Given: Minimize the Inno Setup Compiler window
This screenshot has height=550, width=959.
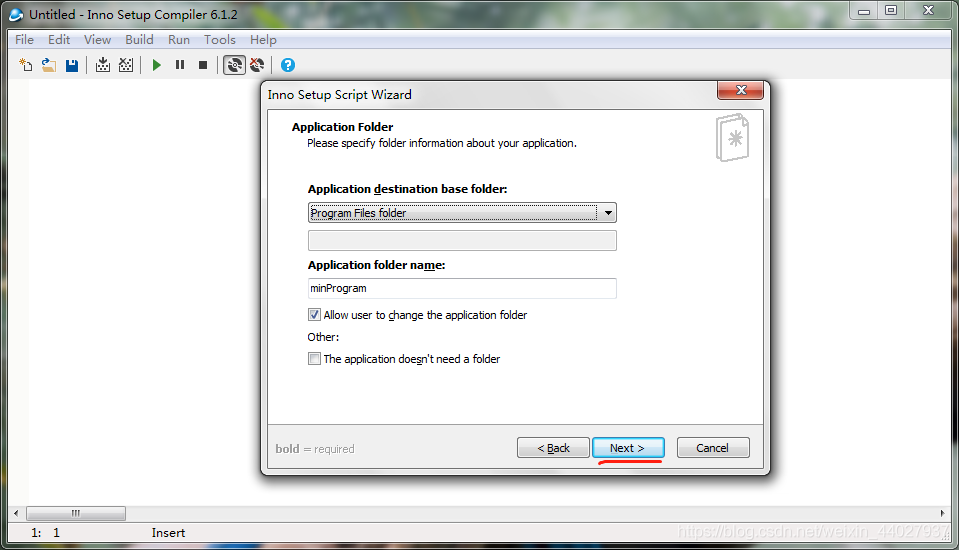Looking at the screenshot, I should (864, 10).
